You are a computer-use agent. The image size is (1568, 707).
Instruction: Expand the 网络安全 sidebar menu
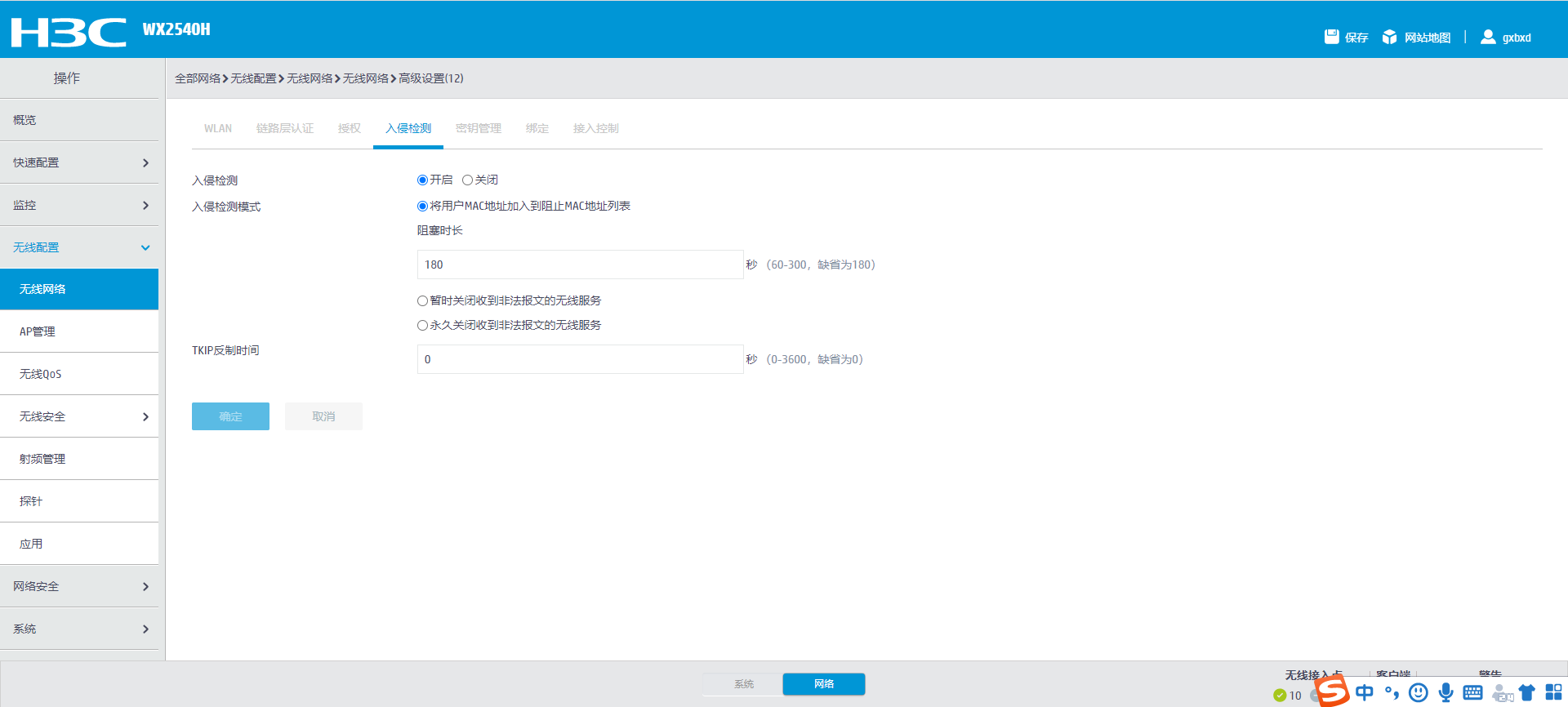coord(79,586)
